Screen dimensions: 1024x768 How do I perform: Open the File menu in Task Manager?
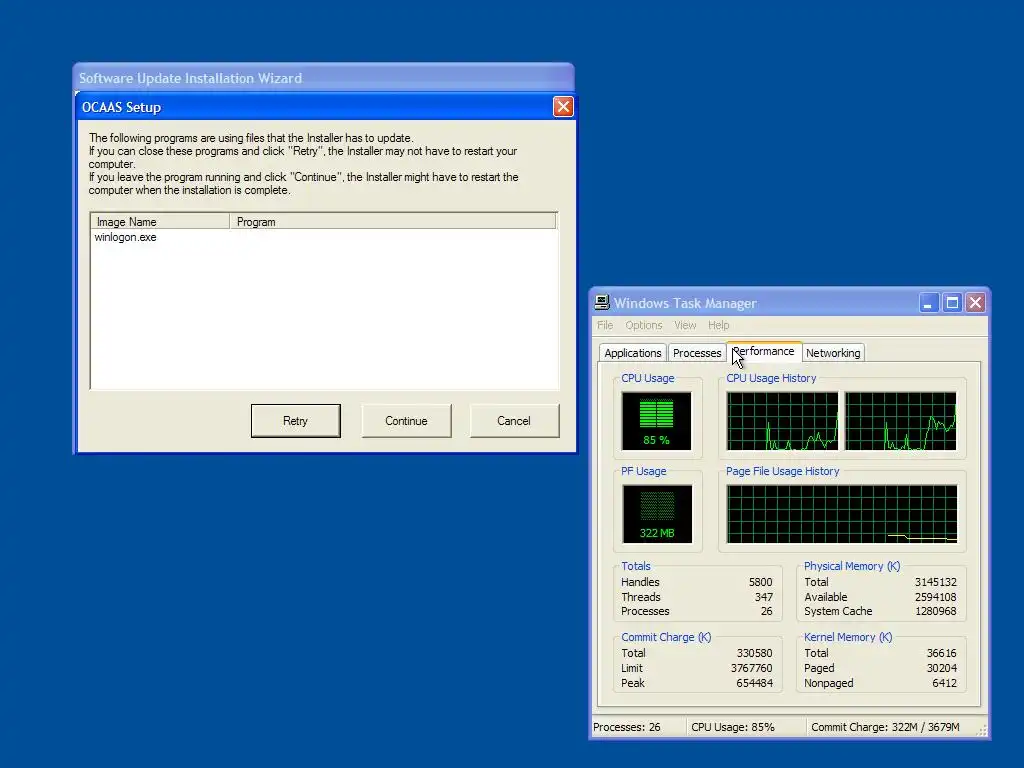605,325
